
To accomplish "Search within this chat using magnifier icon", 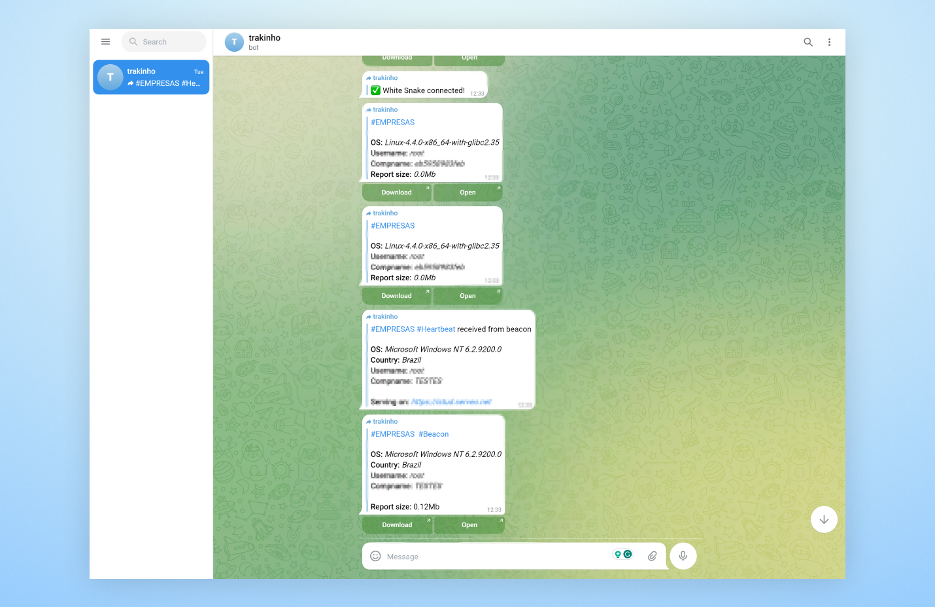I will (x=808, y=42).
